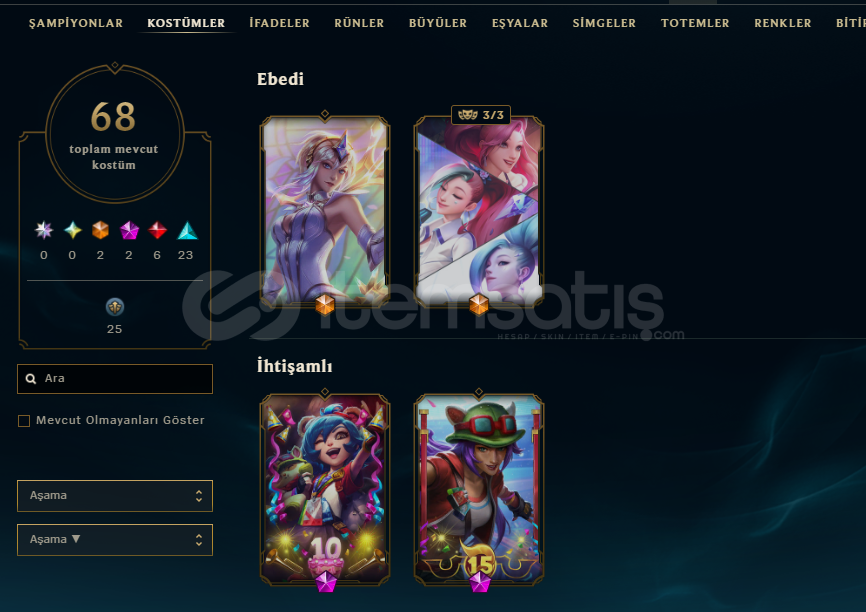866x612 pixels.
Task: Click the magenta Mythic rarity gem icon
Action: pyautogui.click(x=129, y=230)
